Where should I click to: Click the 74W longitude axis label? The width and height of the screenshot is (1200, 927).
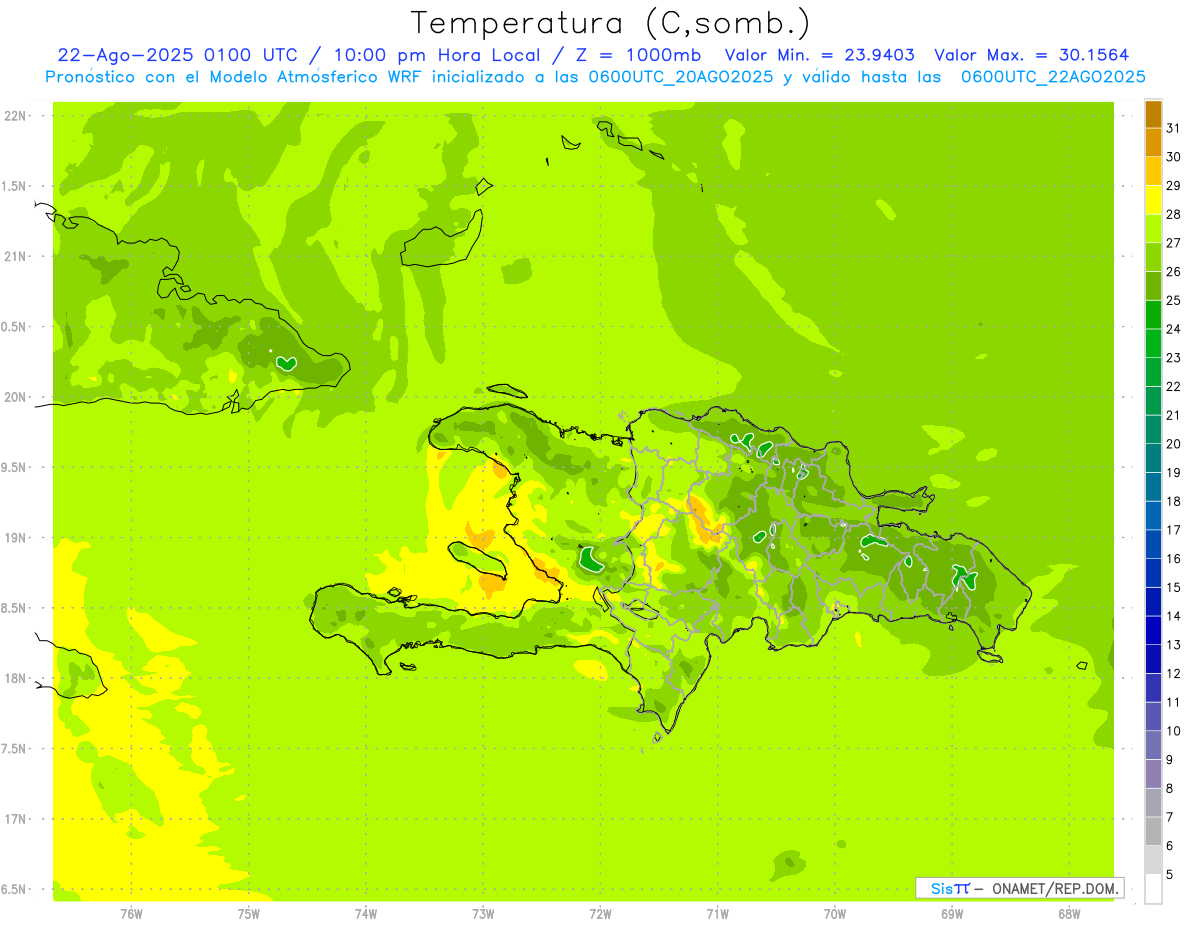pyautogui.click(x=366, y=914)
